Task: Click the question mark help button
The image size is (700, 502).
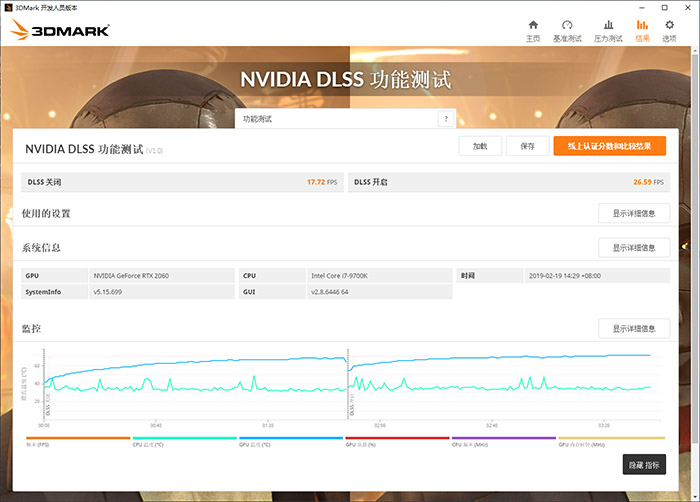Action: pyautogui.click(x=446, y=119)
